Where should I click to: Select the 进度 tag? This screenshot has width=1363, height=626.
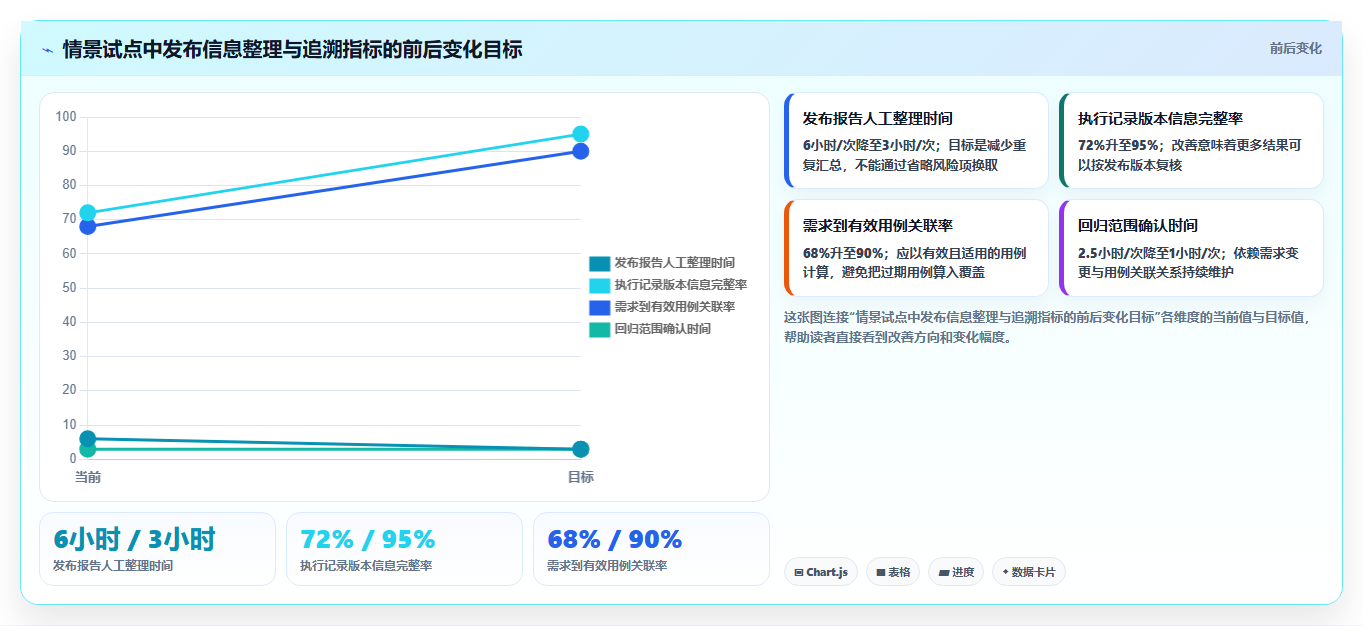pyautogui.click(x=956, y=572)
